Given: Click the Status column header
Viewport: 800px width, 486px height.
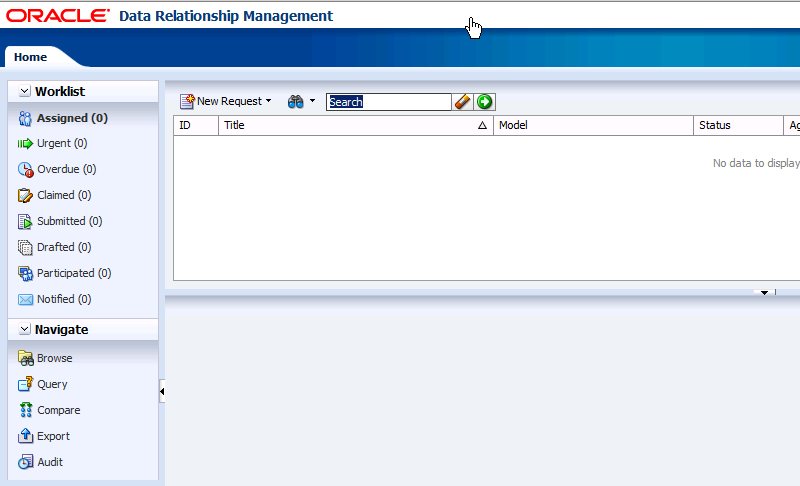Looking at the screenshot, I should click(x=738, y=125).
